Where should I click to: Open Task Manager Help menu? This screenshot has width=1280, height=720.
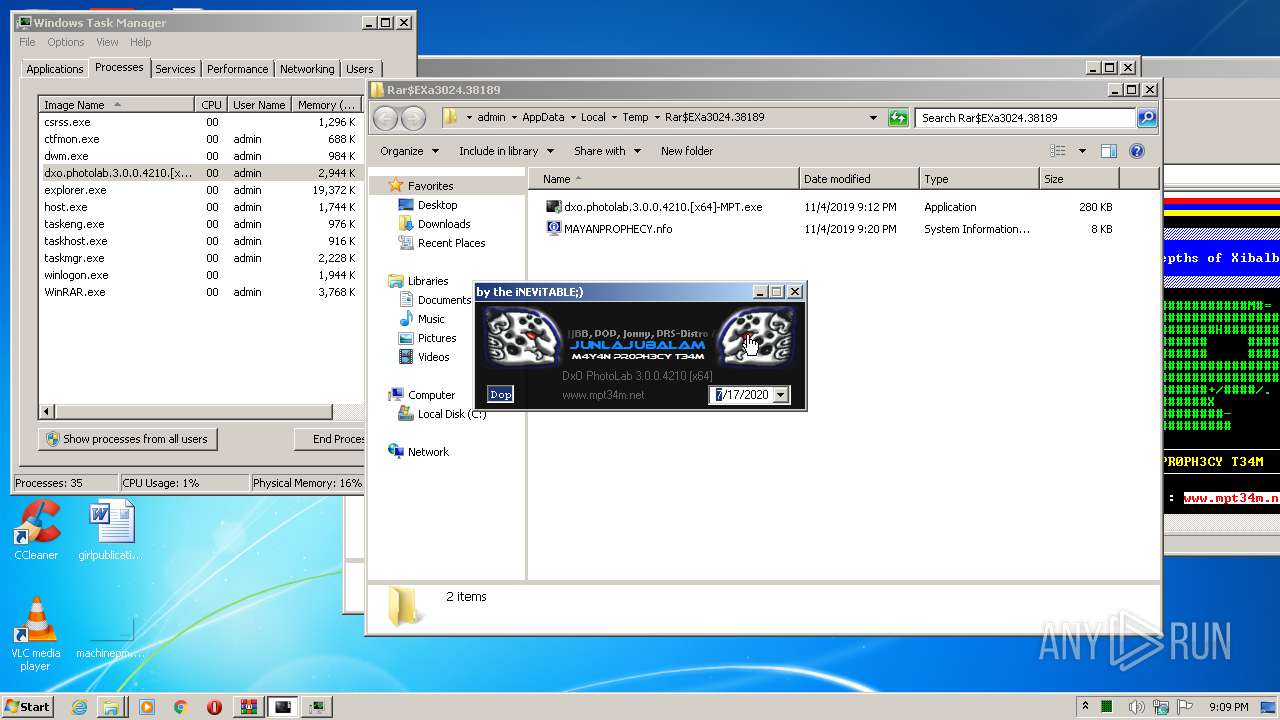click(x=141, y=42)
